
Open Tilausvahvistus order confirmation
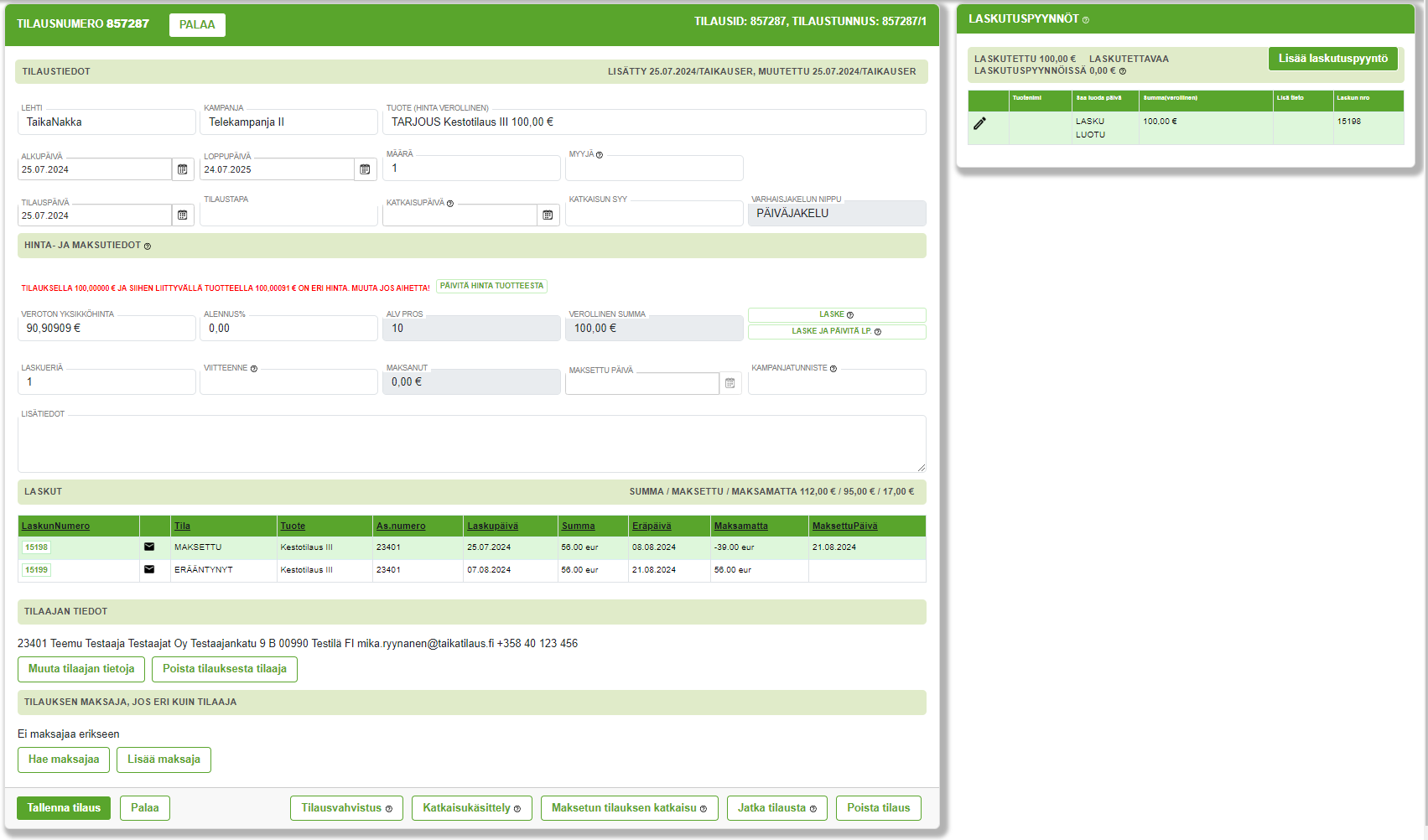pyautogui.click(x=346, y=808)
